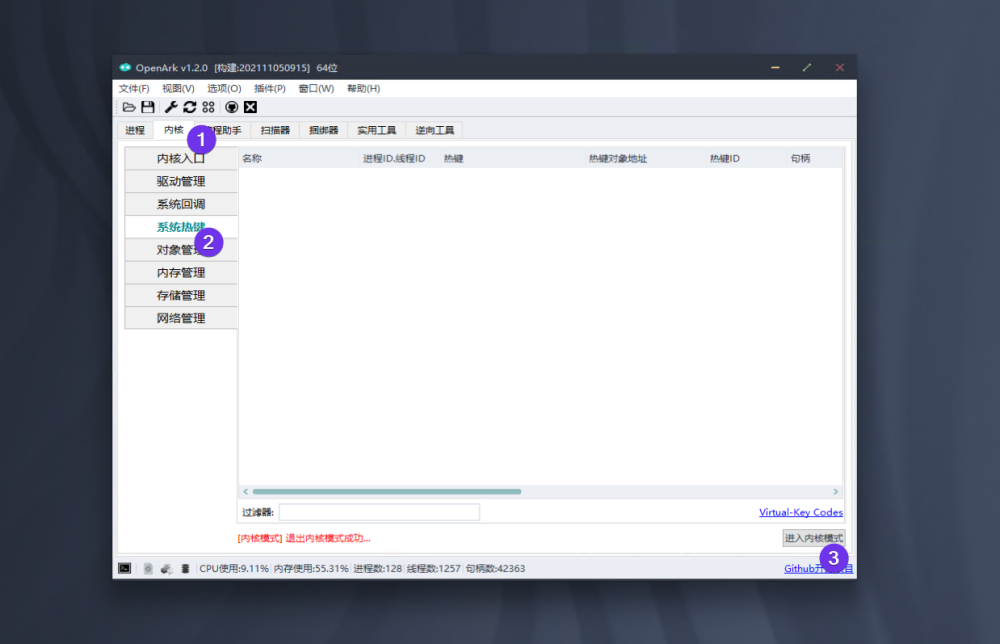Screen dimensions: 1000x644
Task: Click the gear document icon in status bar
Action: 148,568
